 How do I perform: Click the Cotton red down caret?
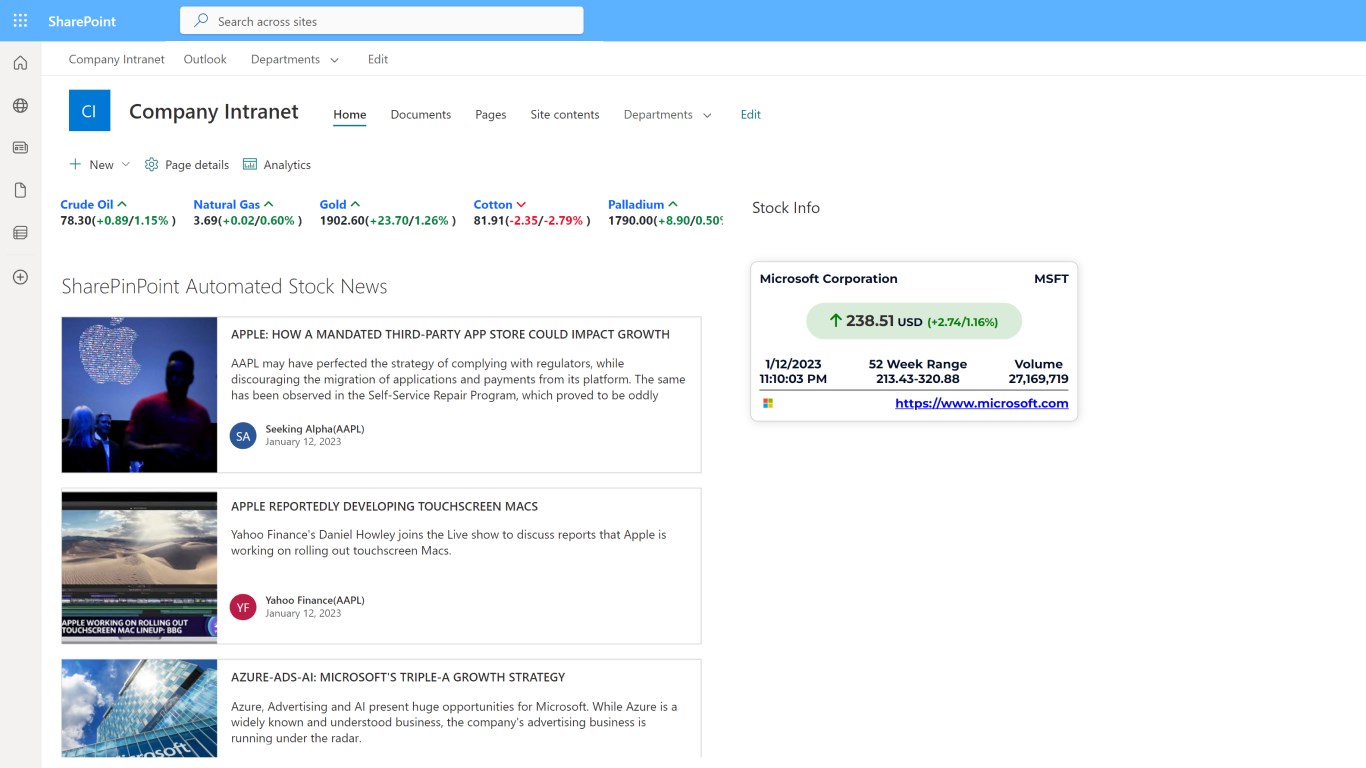tap(521, 204)
